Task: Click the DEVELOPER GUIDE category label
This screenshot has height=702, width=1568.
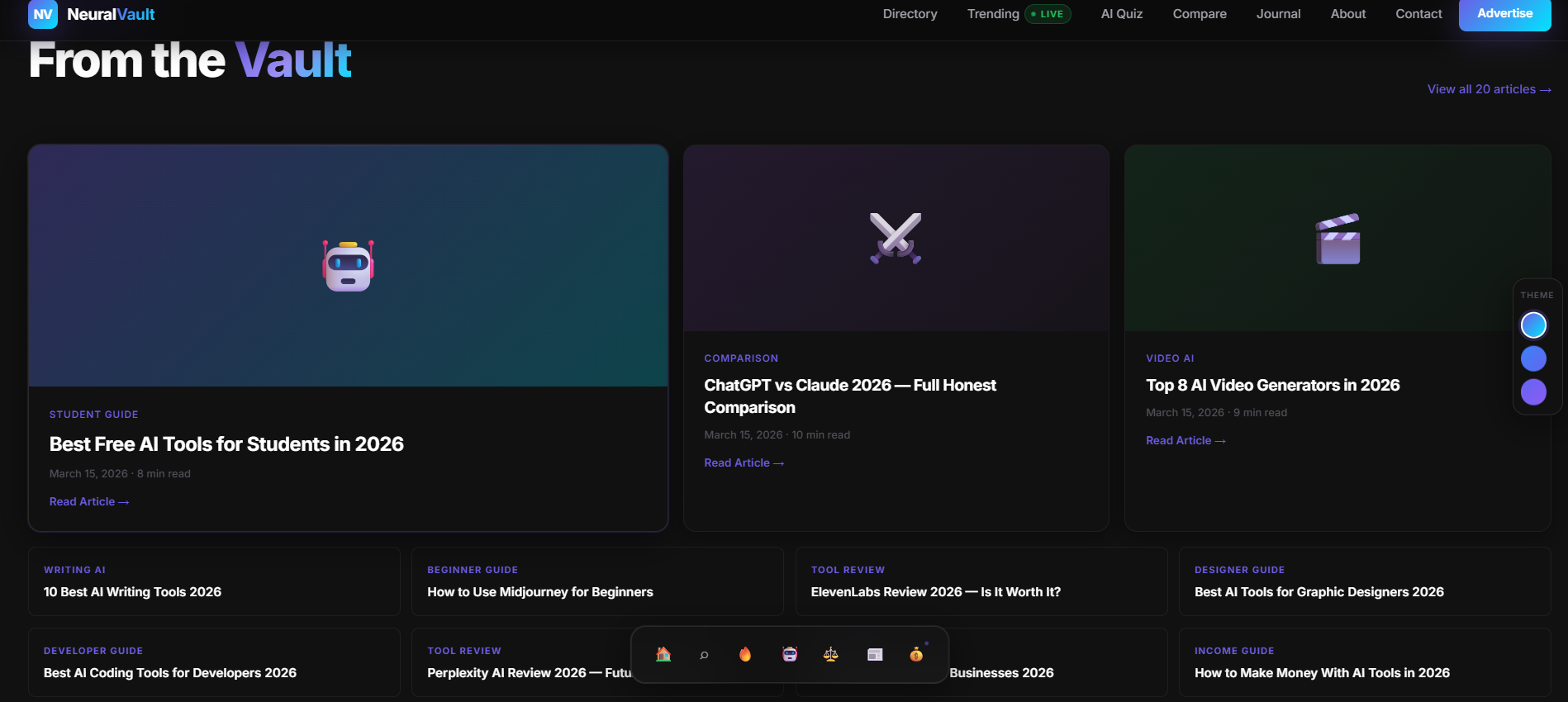Action: pyautogui.click(x=93, y=651)
